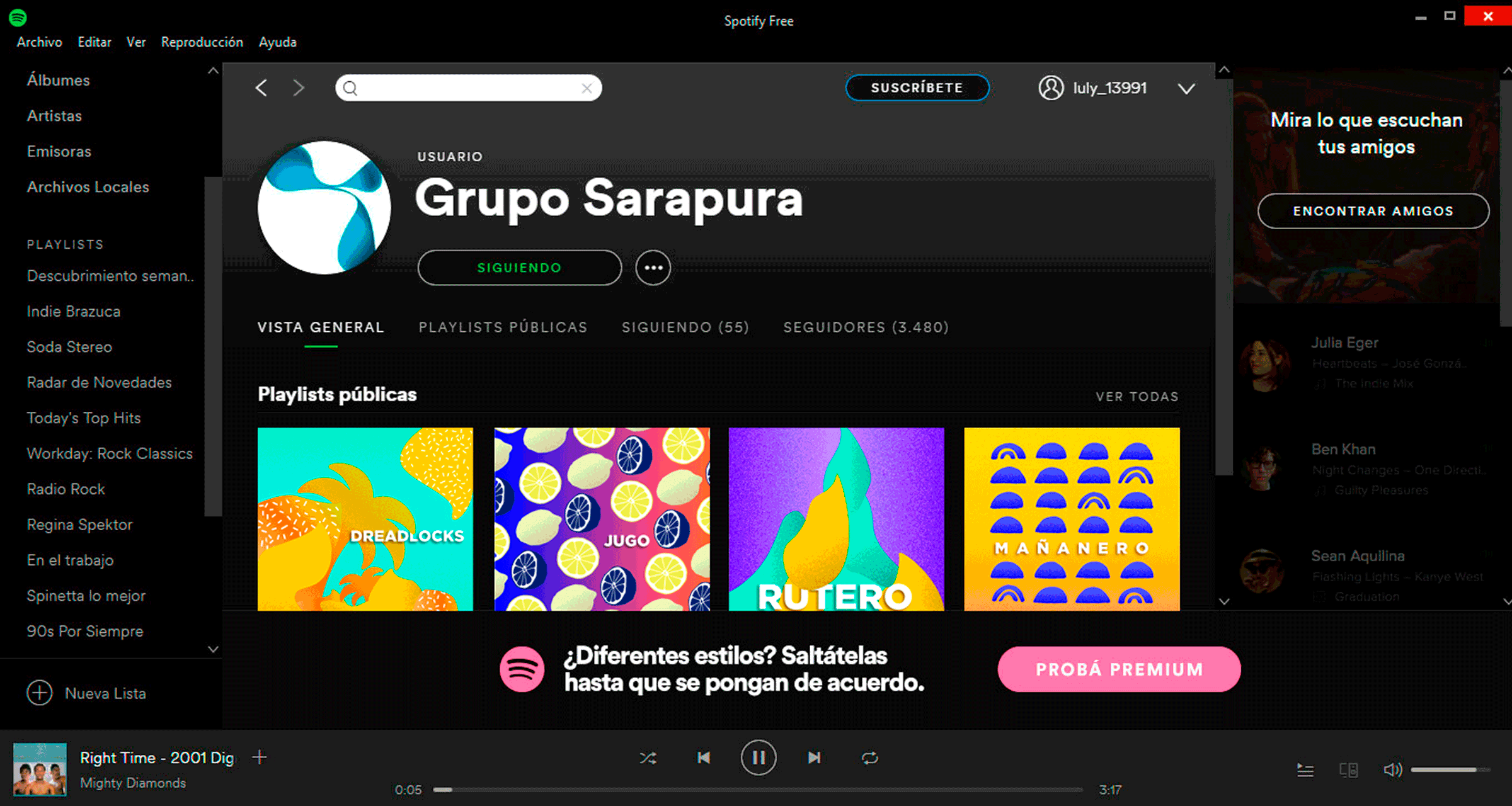1512x806 pixels.
Task: Open Archivos Locales in sidebar
Action: [x=88, y=187]
